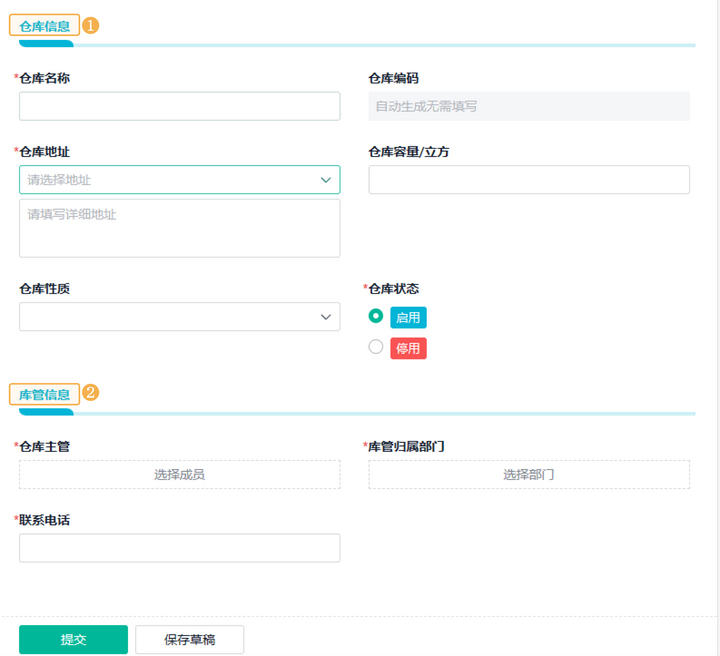The image size is (720, 656).
Task: Click the chevron arrow in 仓库性质 selector
Action: click(326, 317)
